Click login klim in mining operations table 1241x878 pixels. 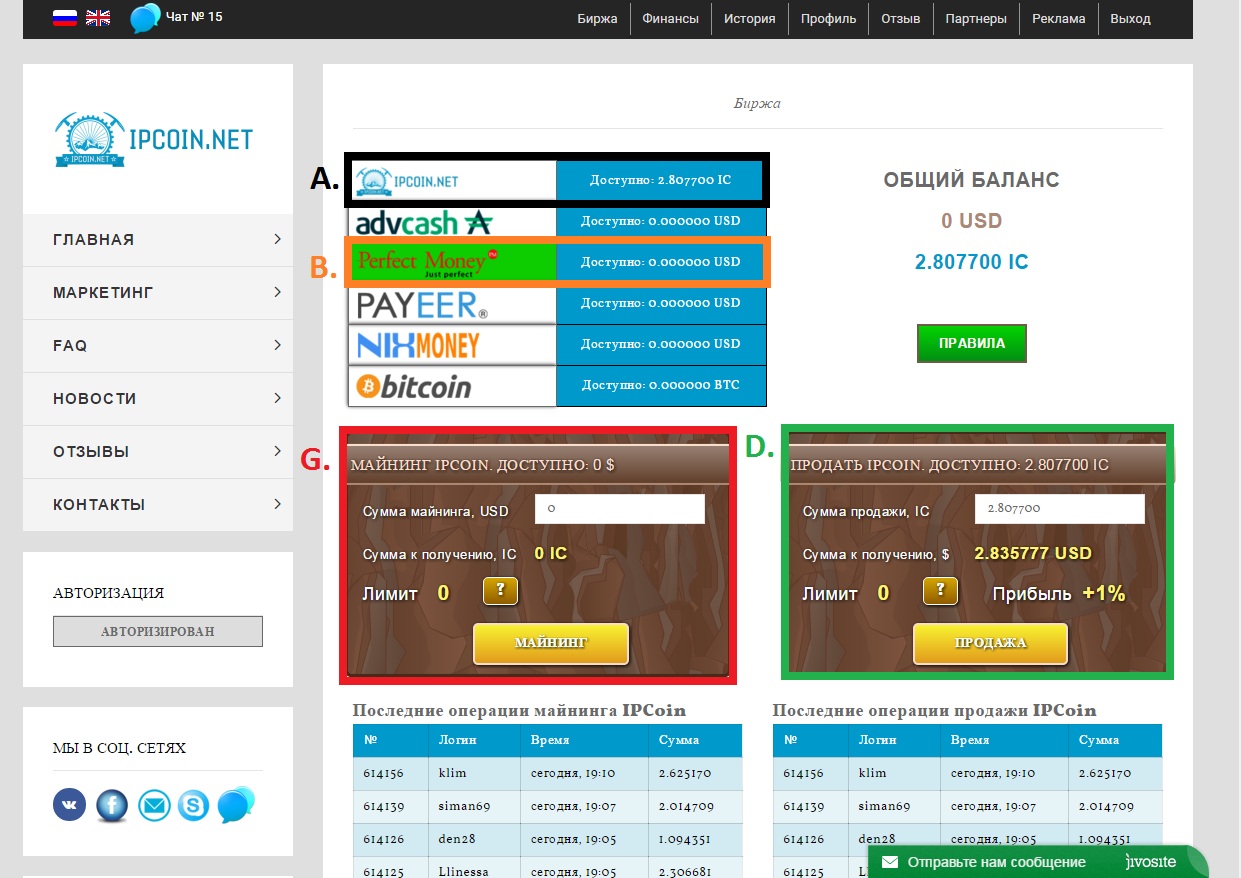(452, 773)
